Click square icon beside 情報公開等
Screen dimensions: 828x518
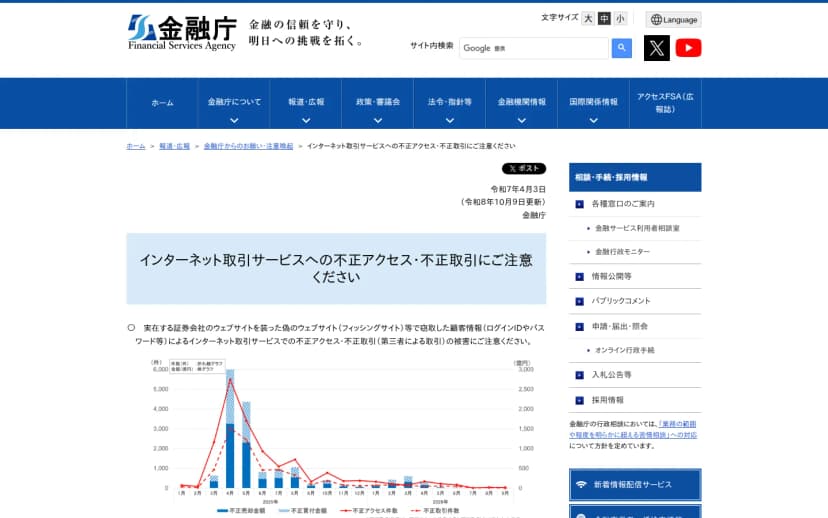pos(579,277)
